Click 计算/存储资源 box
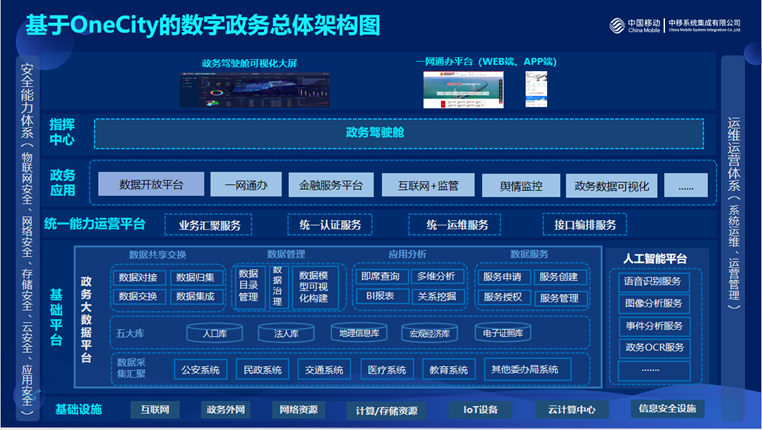This screenshot has width=762, height=430. click(386, 411)
